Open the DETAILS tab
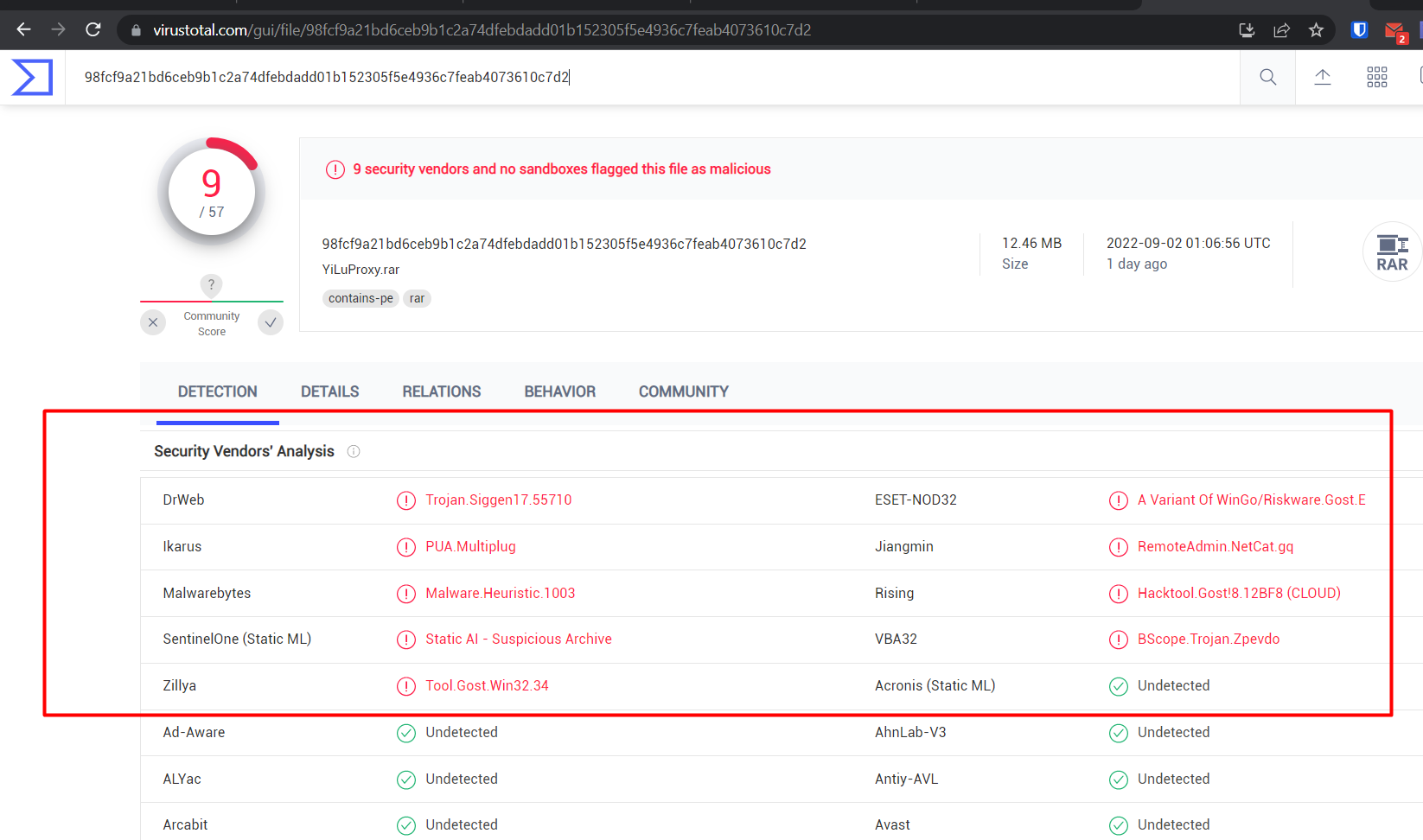Viewport: 1423px width, 840px height. pos(330,391)
